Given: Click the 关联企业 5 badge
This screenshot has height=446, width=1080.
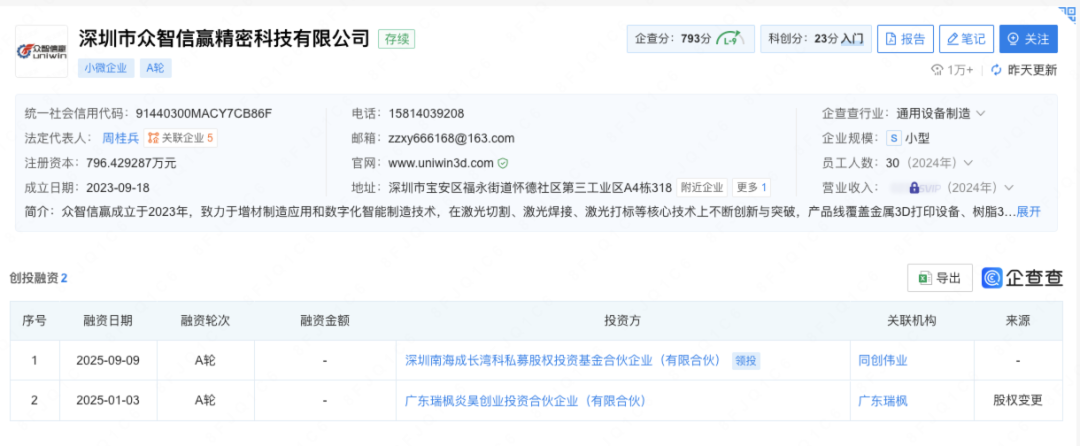Looking at the screenshot, I should point(181,138).
